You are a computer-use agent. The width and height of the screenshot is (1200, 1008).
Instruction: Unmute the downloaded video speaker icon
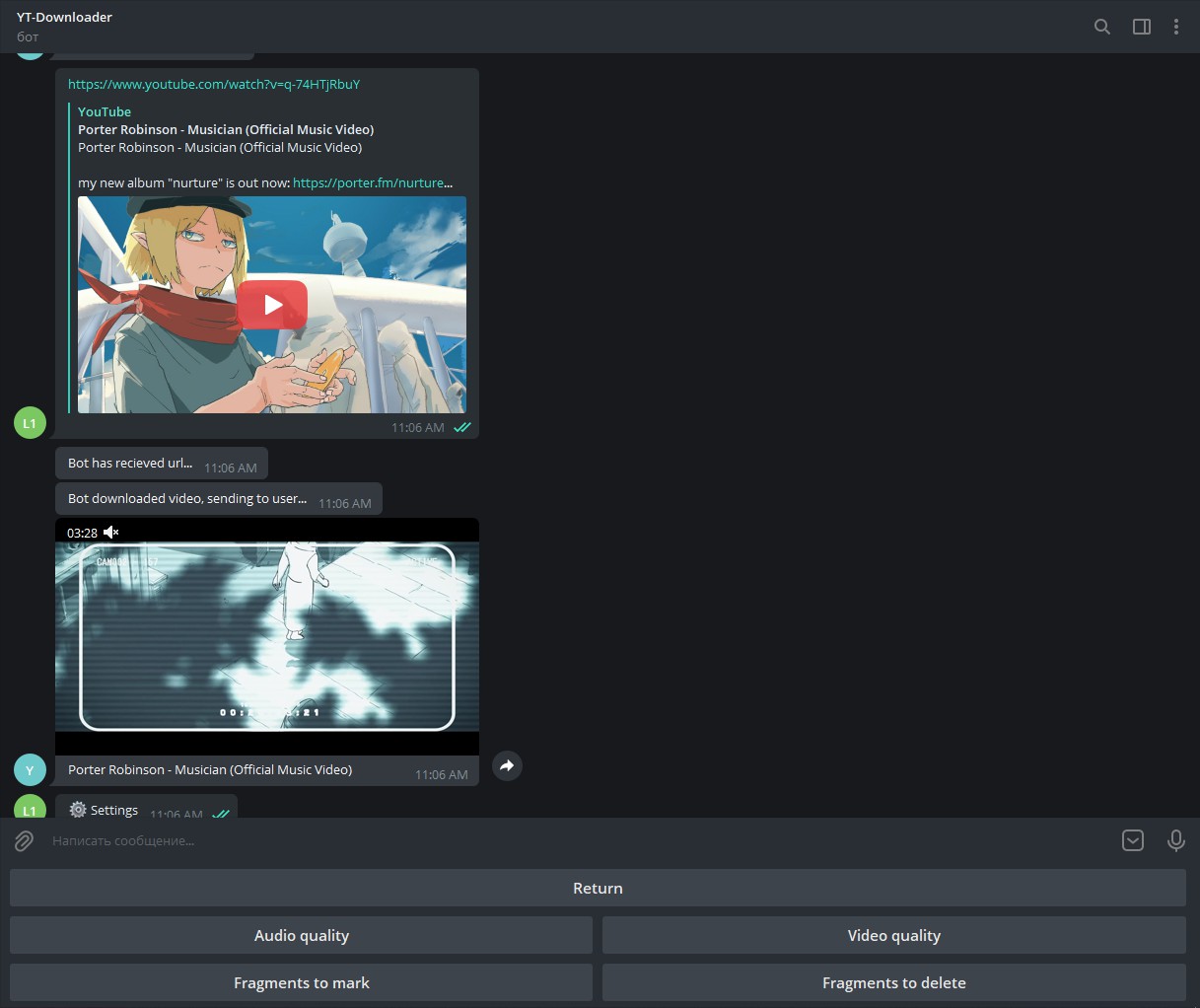pyautogui.click(x=110, y=533)
